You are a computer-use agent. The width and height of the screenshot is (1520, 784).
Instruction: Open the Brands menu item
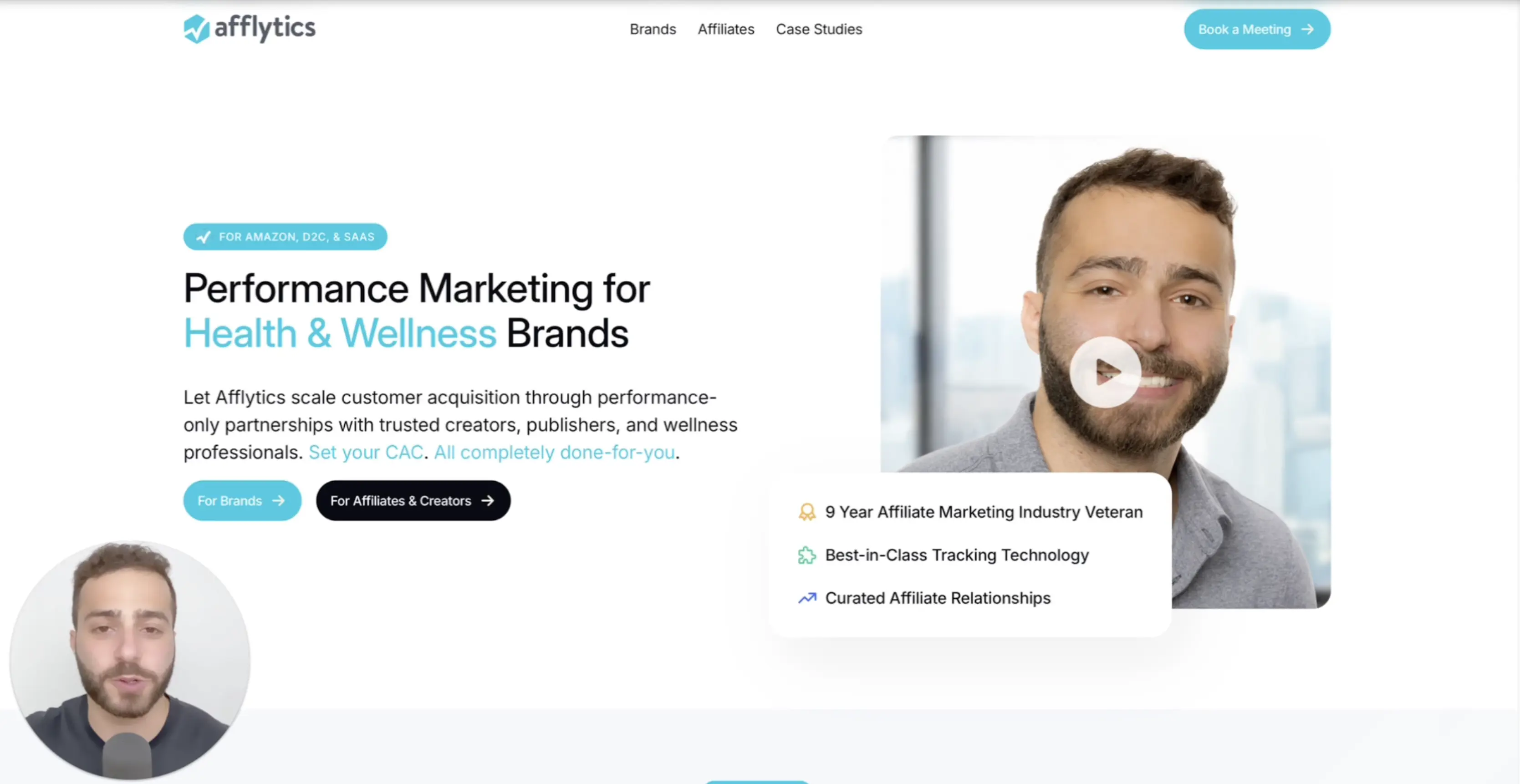click(x=653, y=29)
